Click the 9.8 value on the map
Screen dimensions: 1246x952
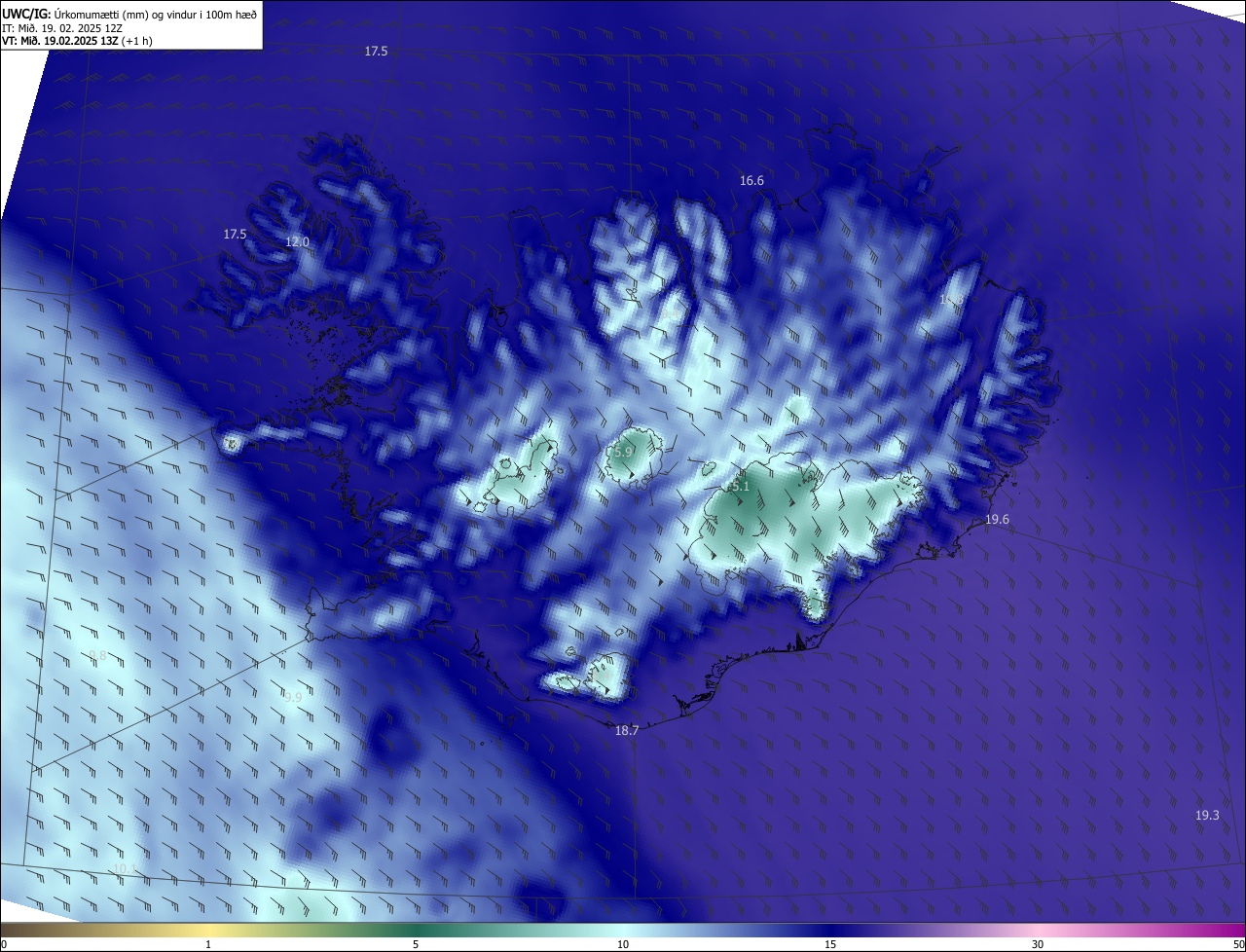click(97, 655)
